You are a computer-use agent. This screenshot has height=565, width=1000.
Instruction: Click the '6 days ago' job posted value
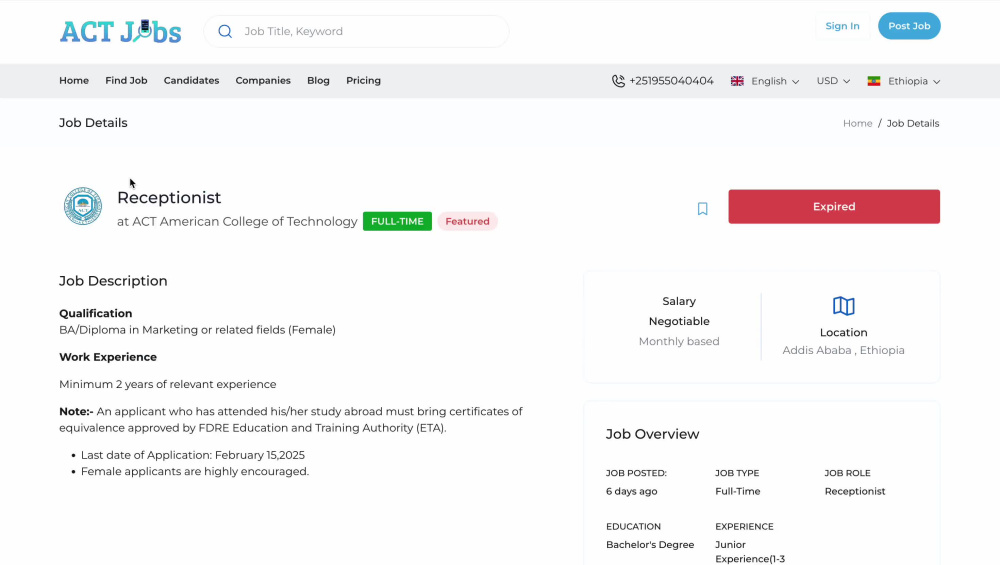(x=631, y=491)
